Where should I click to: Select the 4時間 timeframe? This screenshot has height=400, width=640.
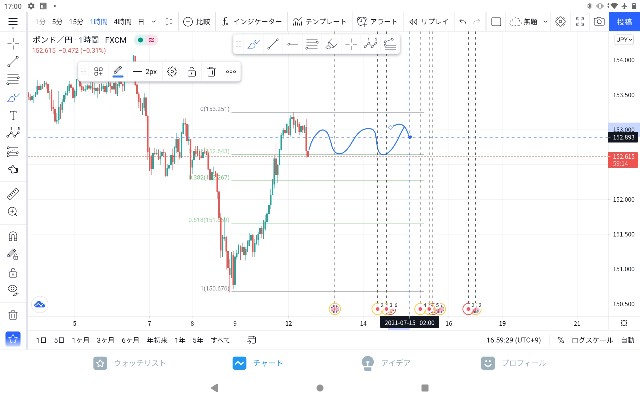click(122, 22)
